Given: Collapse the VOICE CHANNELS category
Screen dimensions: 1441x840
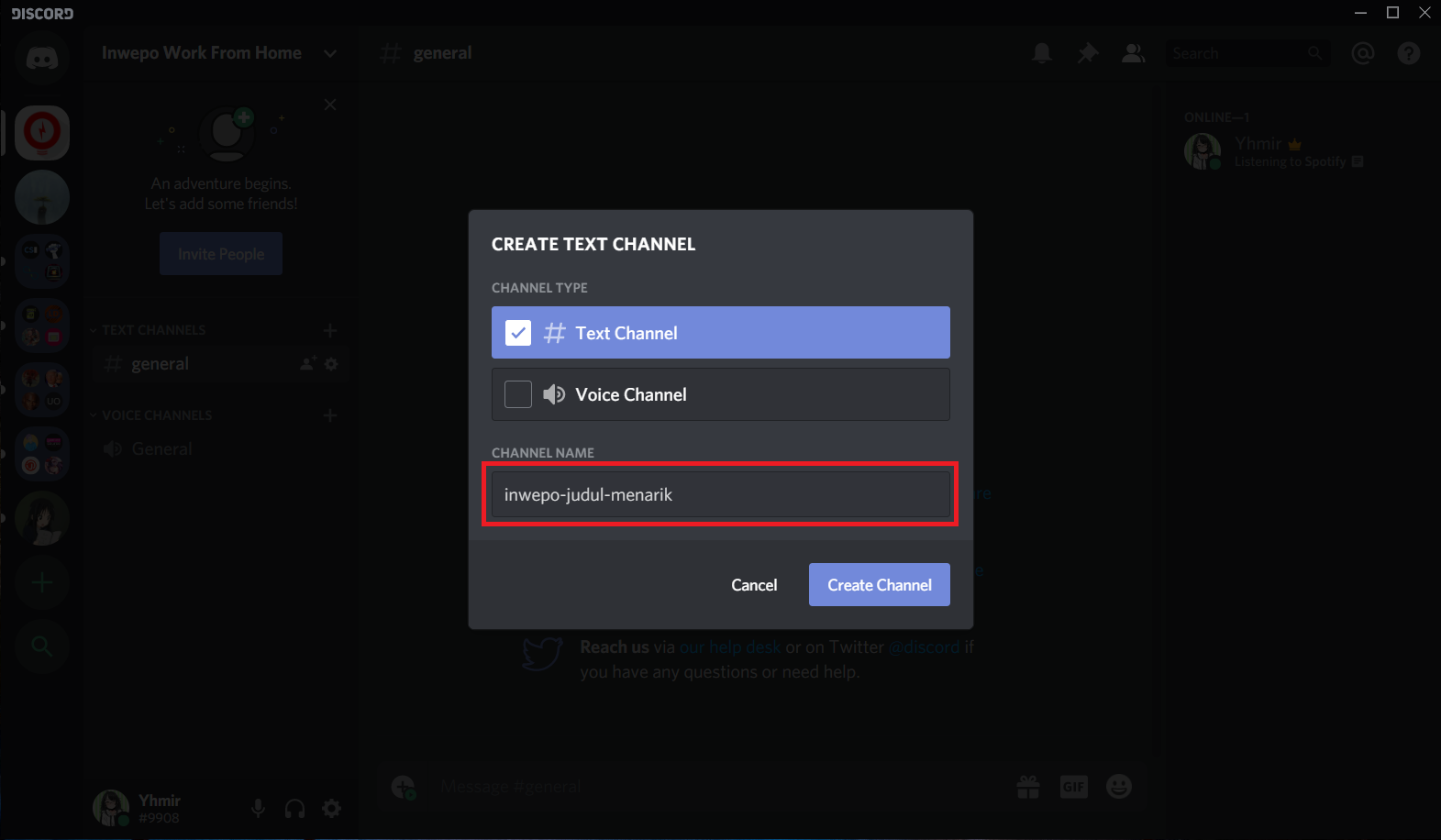Looking at the screenshot, I should point(150,415).
